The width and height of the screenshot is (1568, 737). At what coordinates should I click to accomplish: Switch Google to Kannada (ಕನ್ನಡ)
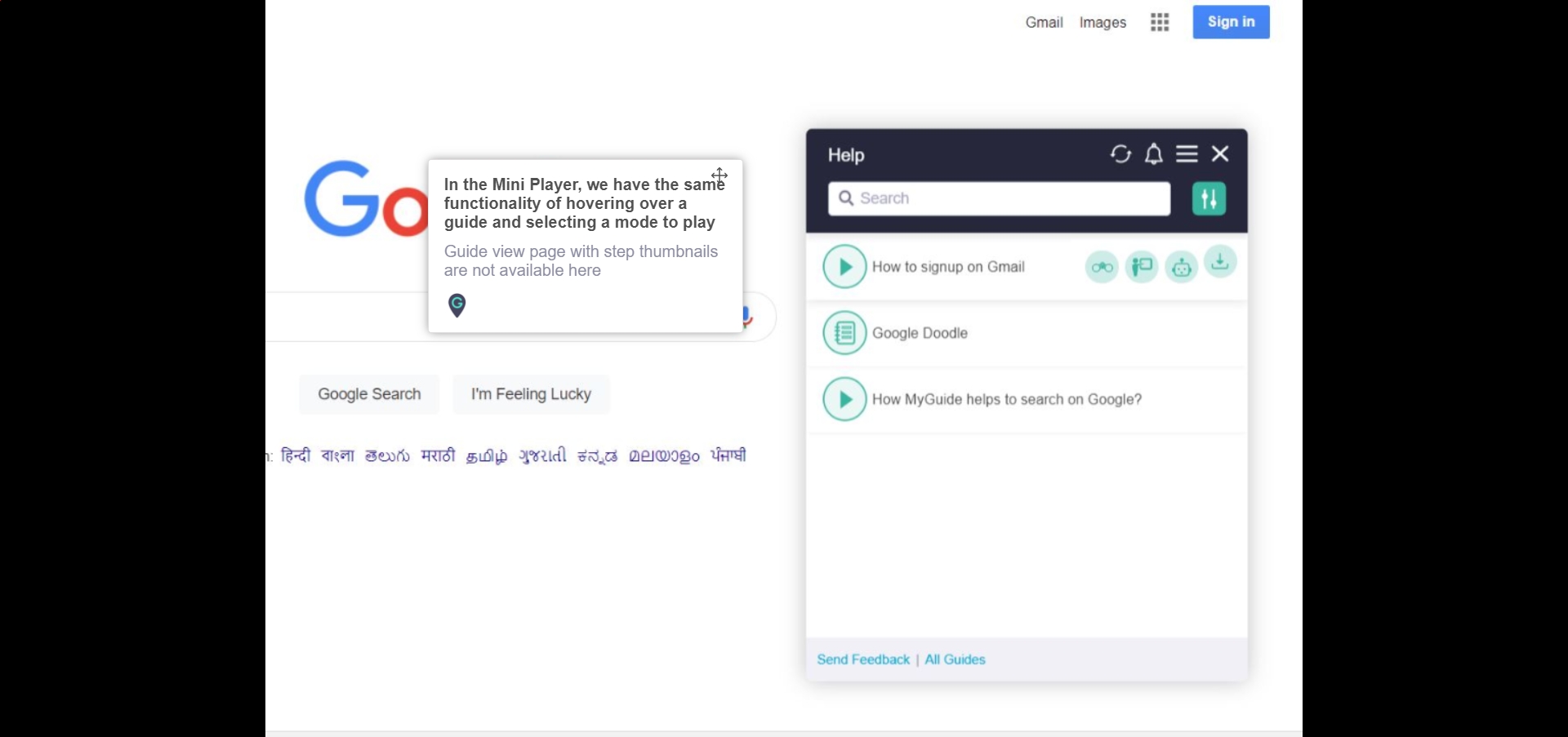pos(598,456)
